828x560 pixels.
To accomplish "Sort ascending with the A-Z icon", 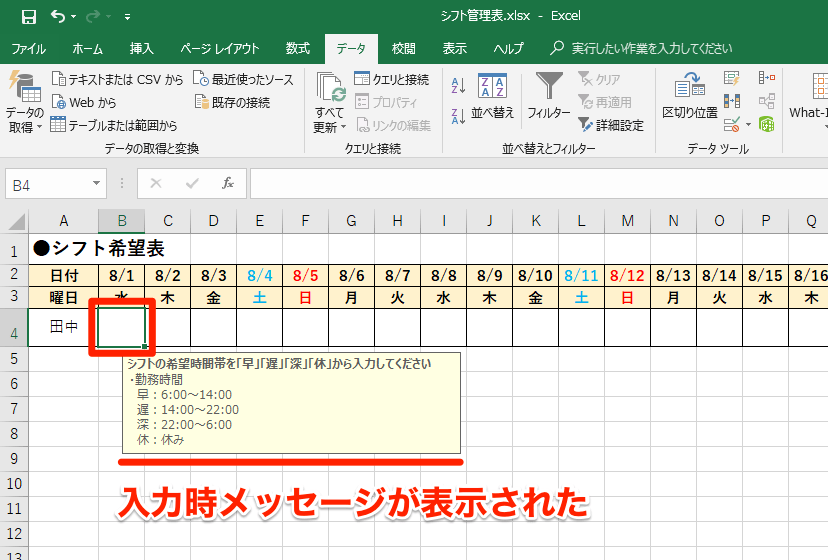I will (458, 85).
